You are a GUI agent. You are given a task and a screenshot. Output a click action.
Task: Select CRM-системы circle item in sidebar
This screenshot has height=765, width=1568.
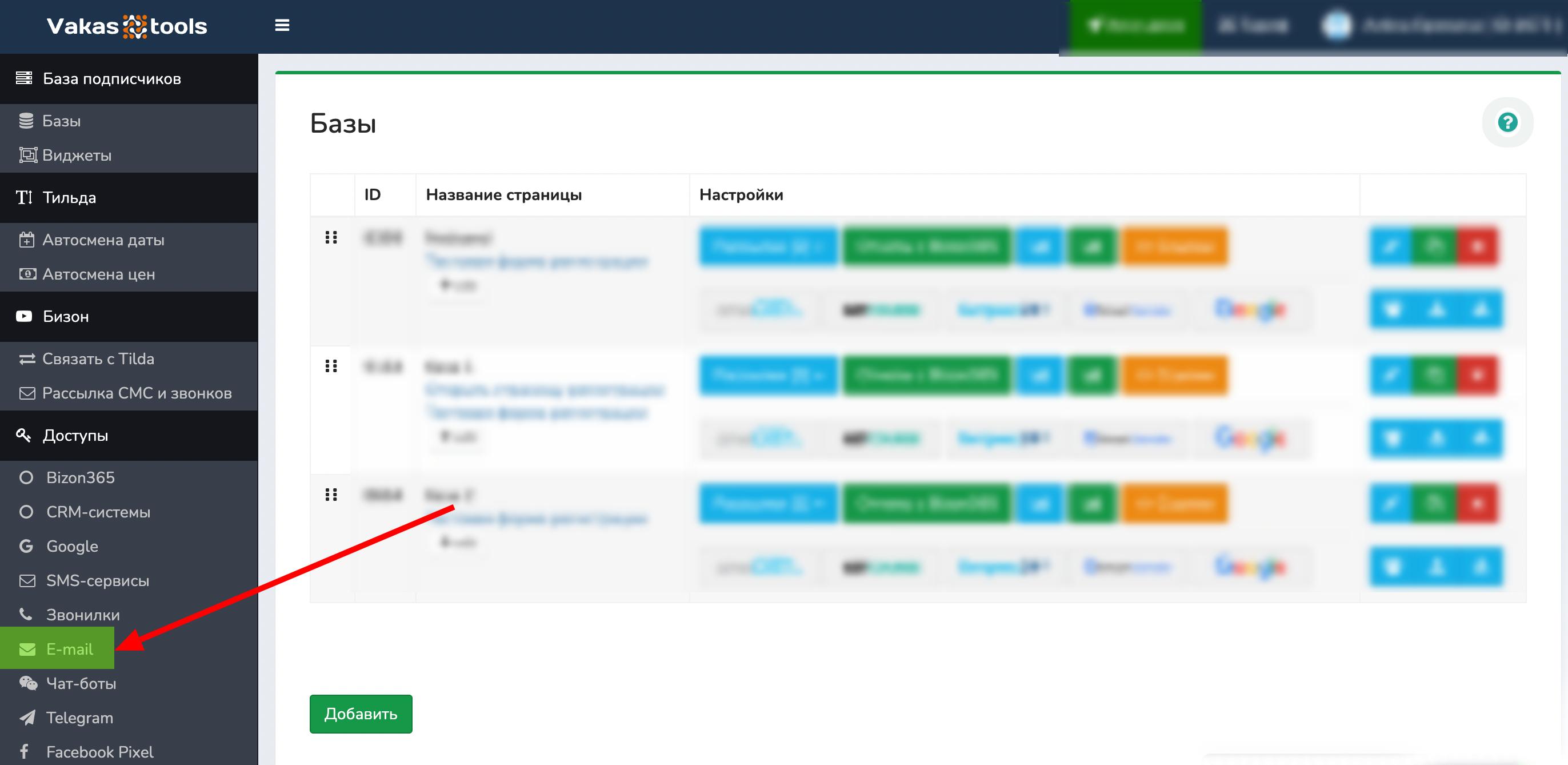tap(97, 512)
